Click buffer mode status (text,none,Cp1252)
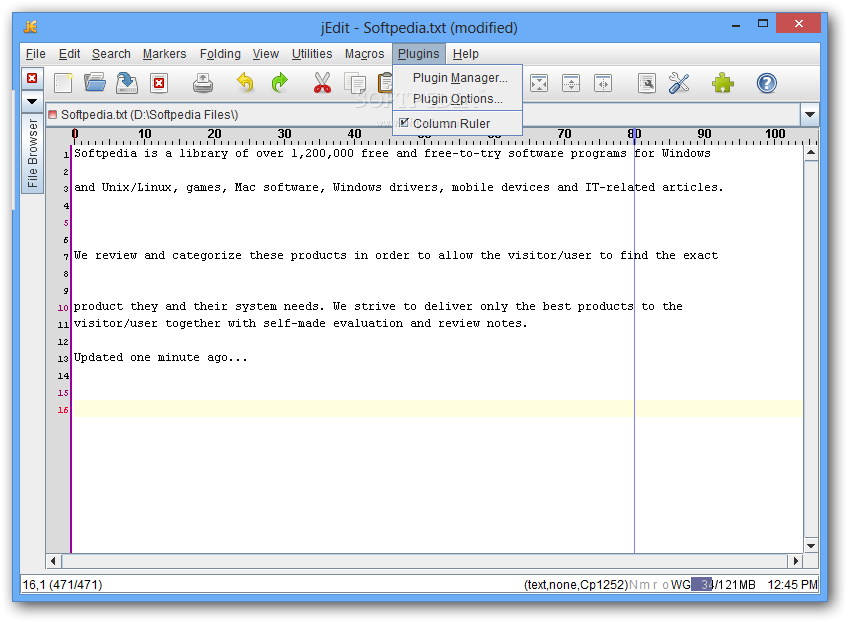The height and width of the screenshot is (622, 848). tap(576, 585)
